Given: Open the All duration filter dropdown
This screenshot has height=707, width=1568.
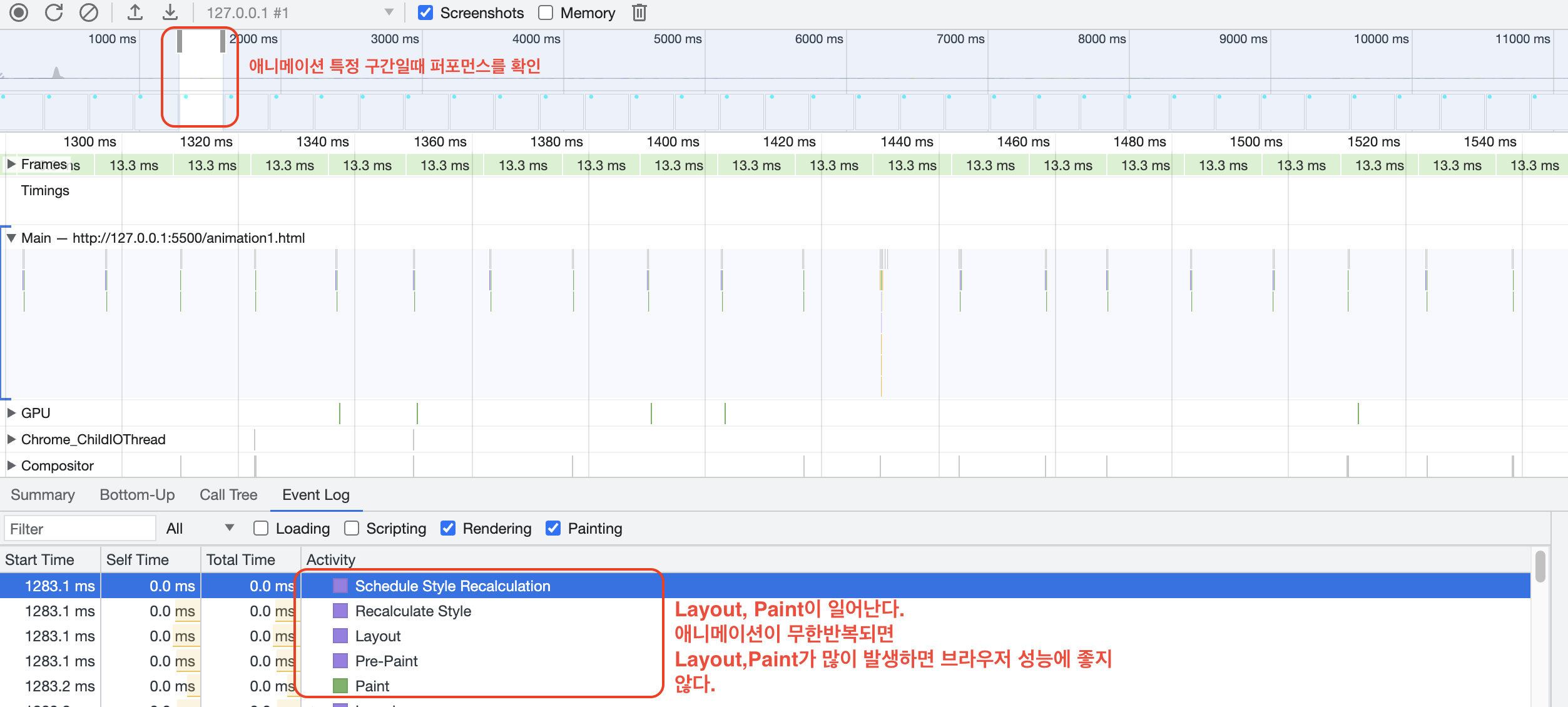Looking at the screenshot, I should pyautogui.click(x=200, y=529).
